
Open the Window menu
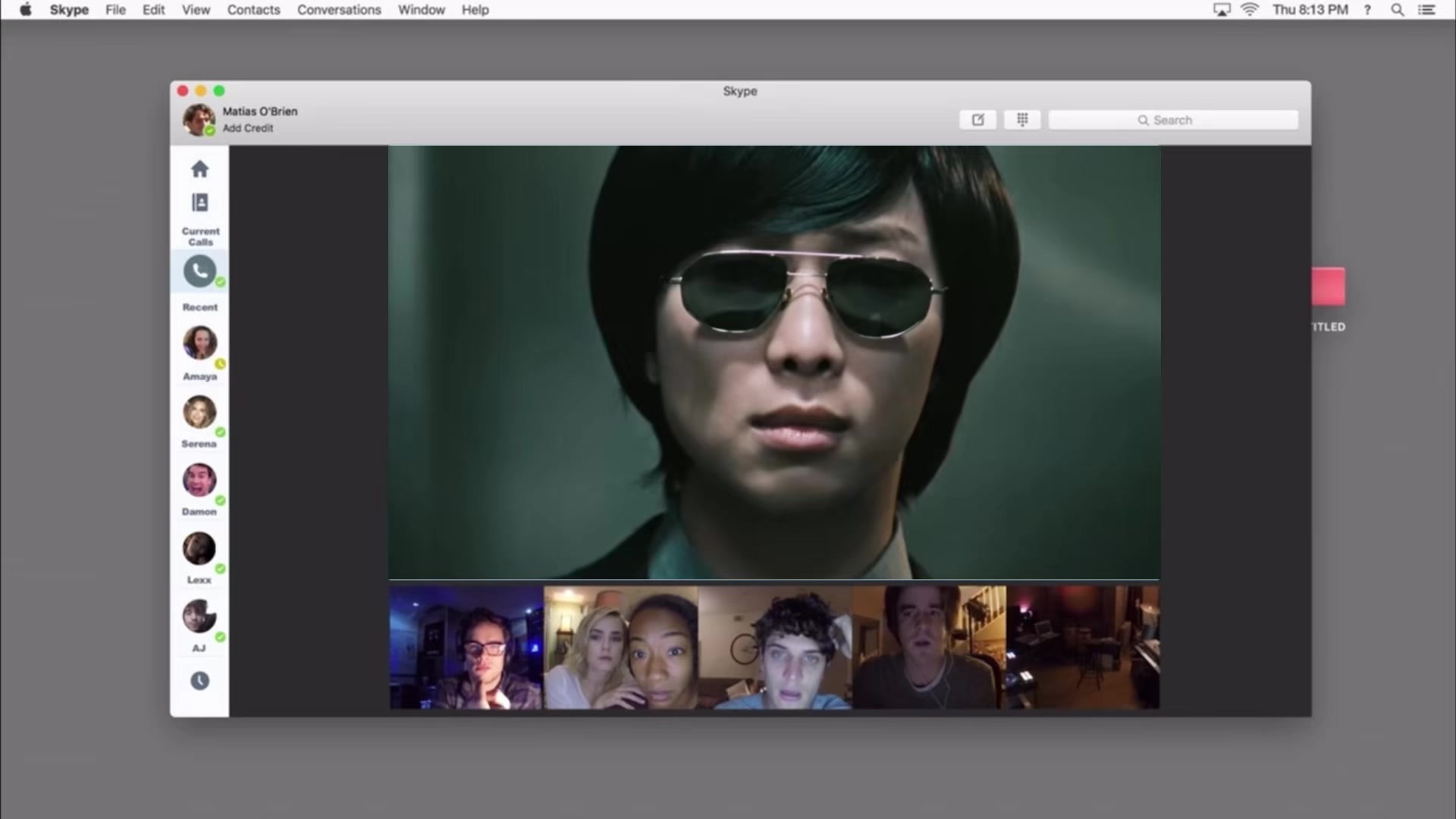click(421, 10)
